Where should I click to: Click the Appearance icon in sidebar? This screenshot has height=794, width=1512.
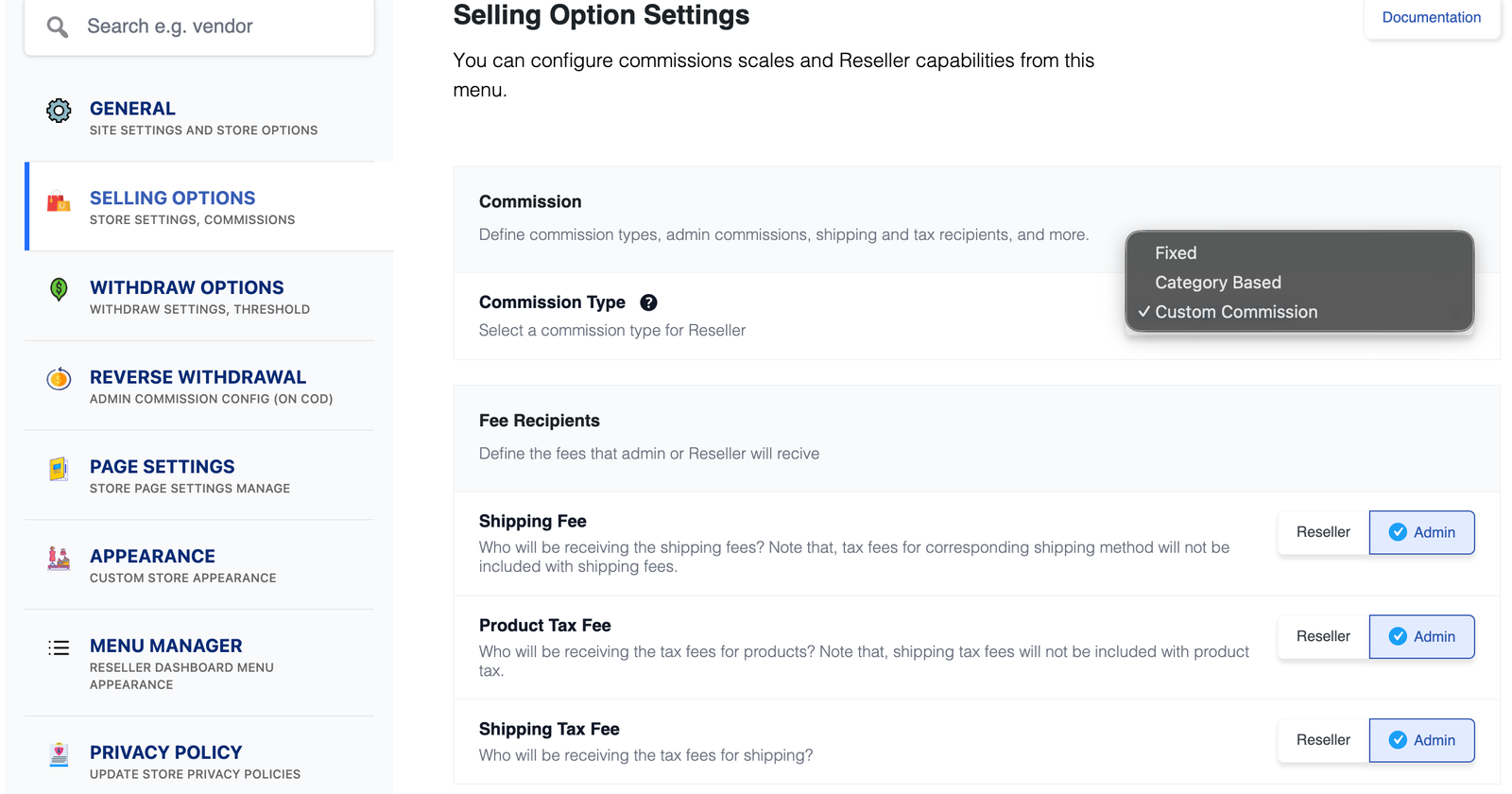click(59, 559)
